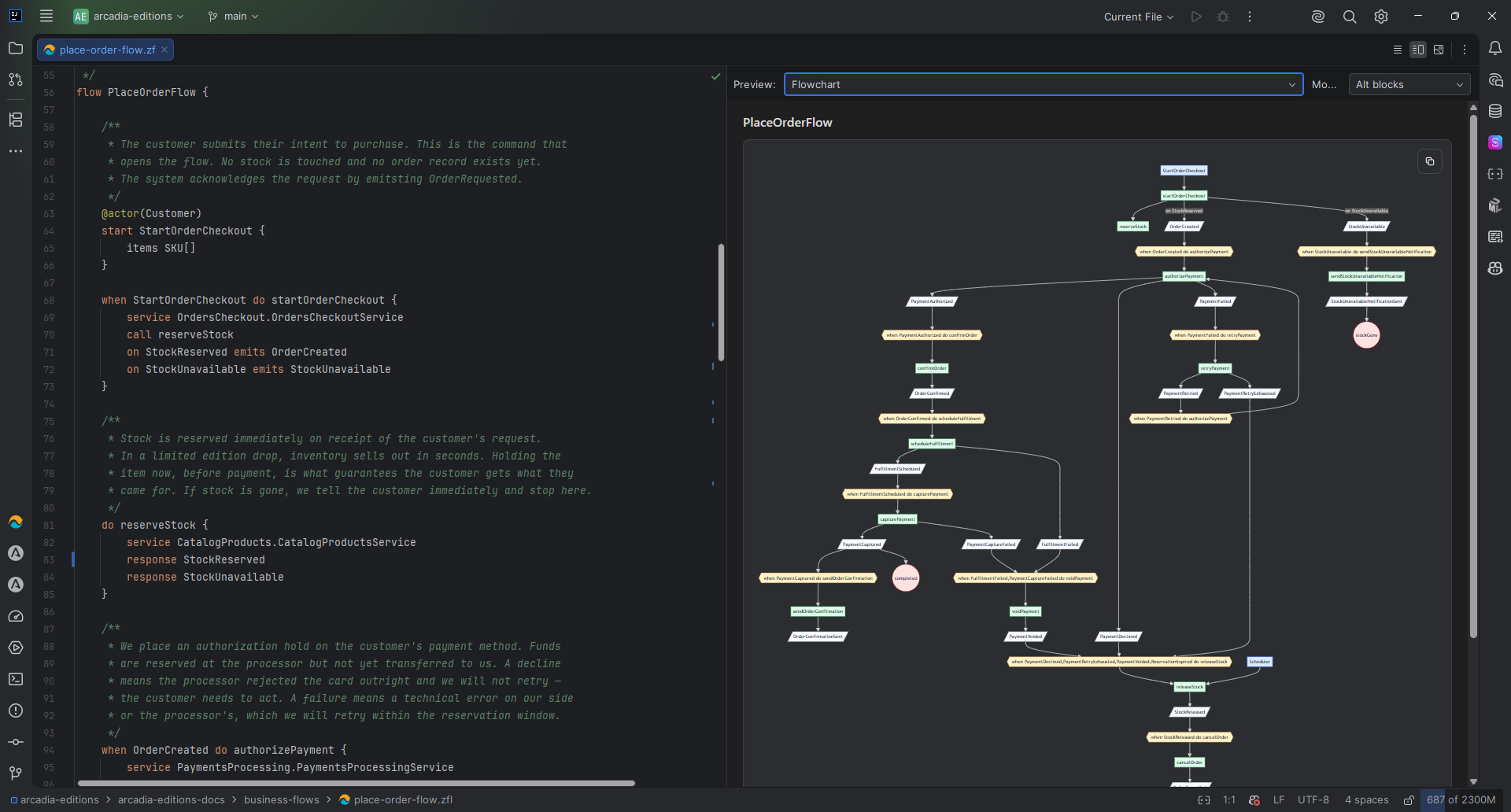This screenshot has height=812, width=1511.
Task: Click business-flows breadcrumb
Action: click(282, 800)
